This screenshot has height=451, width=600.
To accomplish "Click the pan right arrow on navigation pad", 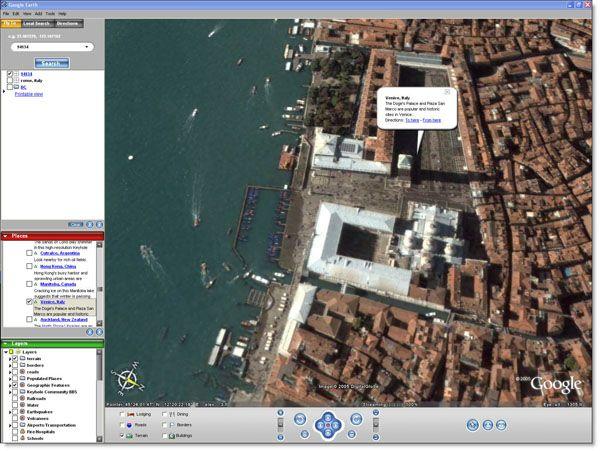I will pyautogui.click(x=336, y=425).
